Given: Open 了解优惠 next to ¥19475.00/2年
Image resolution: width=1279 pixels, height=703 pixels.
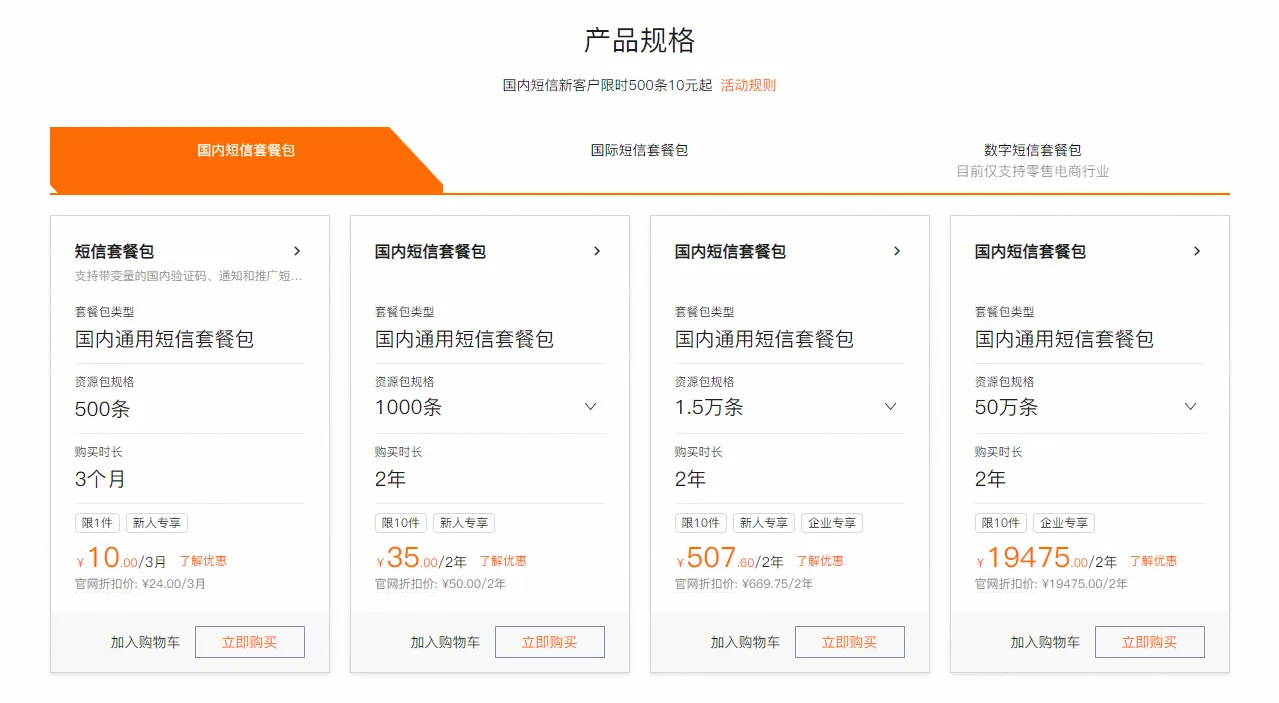Looking at the screenshot, I should click(x=1154, y=561).
